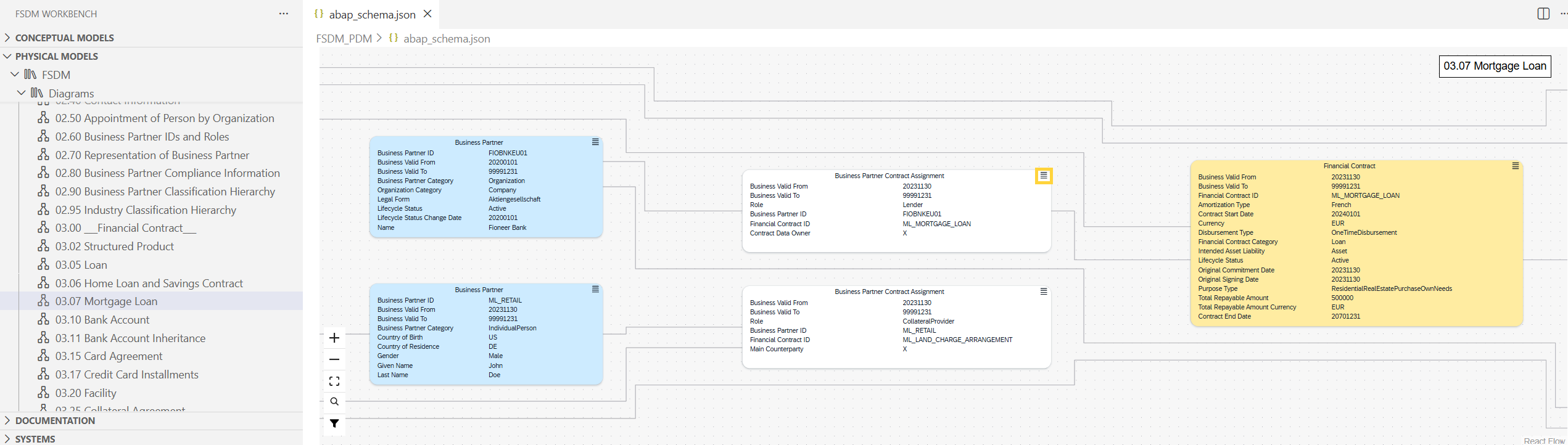Open 03.00 __Financial Contract__ diagram
Image resolution: width=1568 pixels, height=445 pixels.
(x=126, y=227)
